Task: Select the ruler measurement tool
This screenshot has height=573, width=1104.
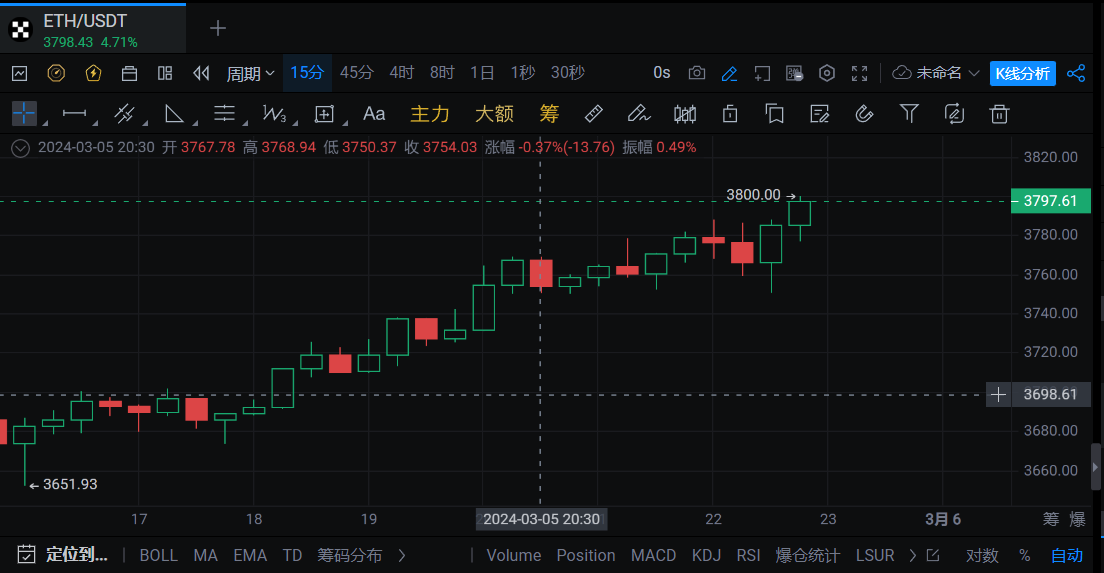Action: [592, 114]
